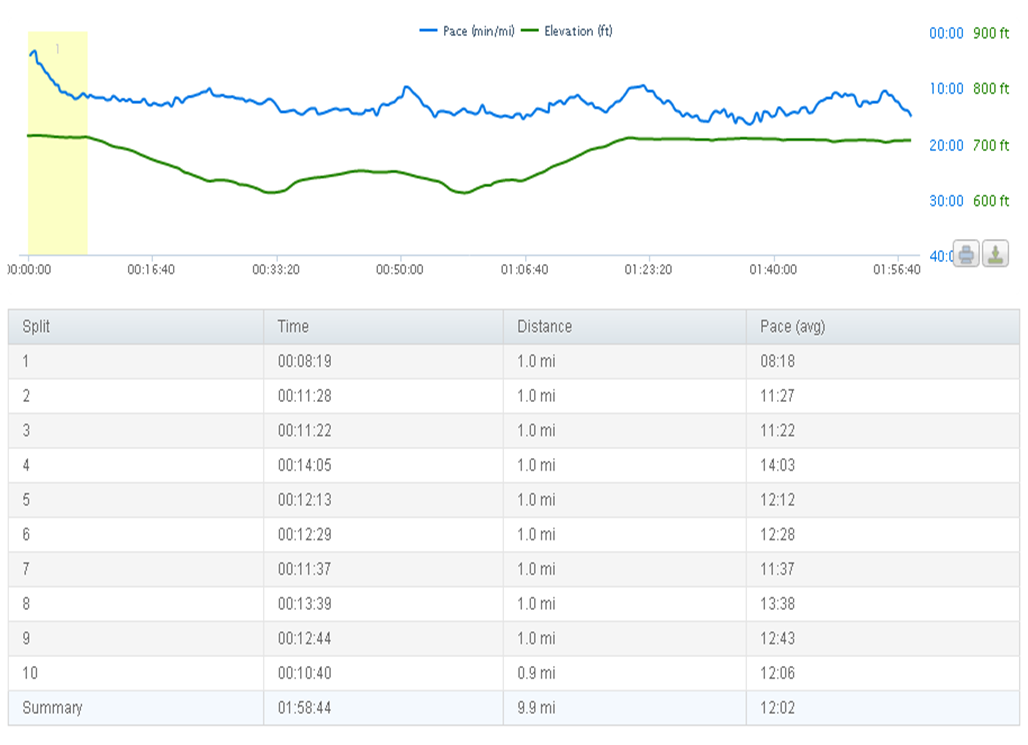Toggle the Pace (min/mi) legend series
Image resolution: width=1028 pixels, height=745 pixels.
(x=468, y=31)
